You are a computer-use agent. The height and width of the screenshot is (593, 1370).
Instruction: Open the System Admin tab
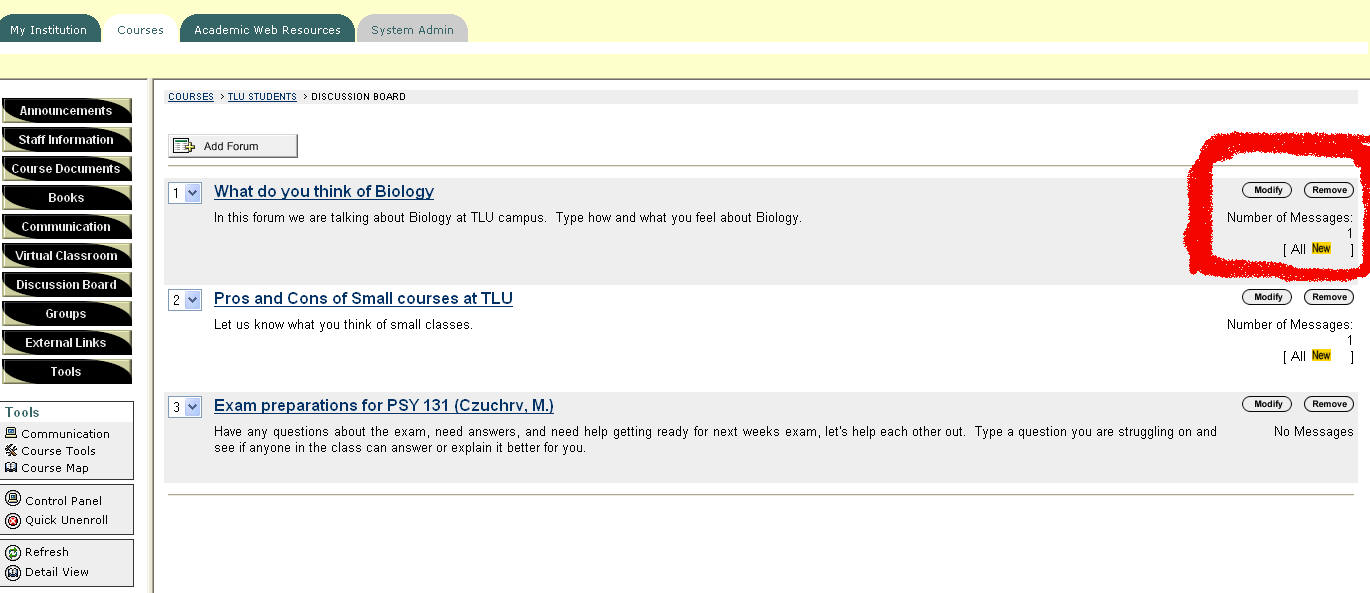click(412, 29)
